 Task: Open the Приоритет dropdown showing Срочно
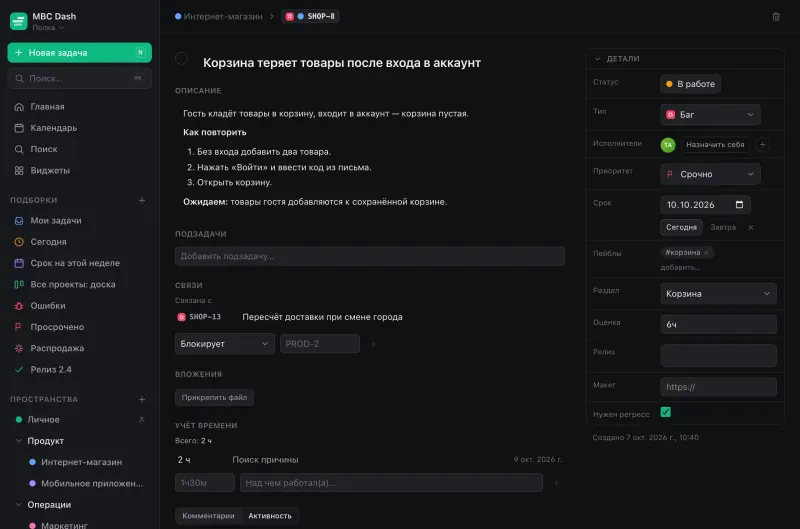click(x=710, y=174)
